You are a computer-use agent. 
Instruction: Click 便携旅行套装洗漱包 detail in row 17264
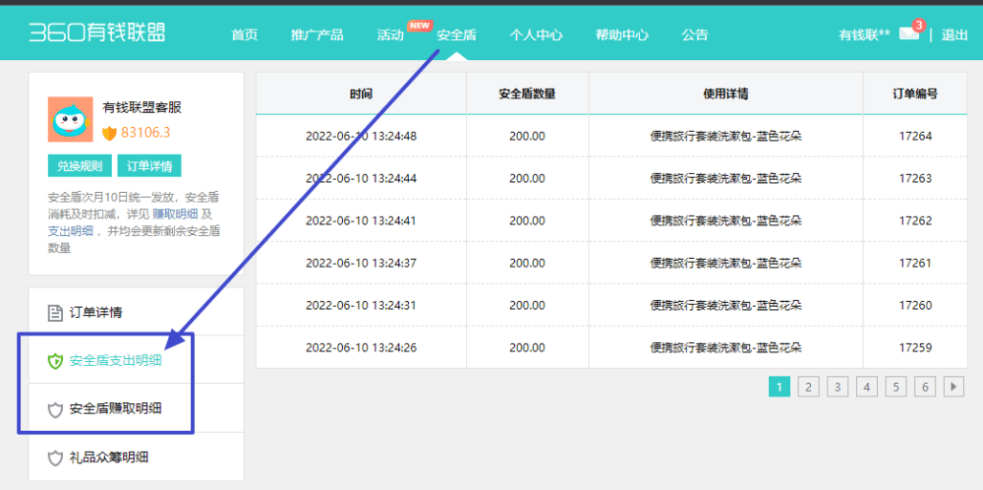(726, 136)
